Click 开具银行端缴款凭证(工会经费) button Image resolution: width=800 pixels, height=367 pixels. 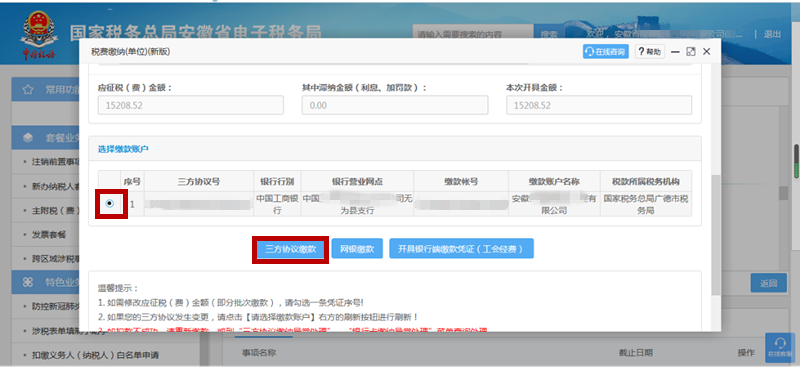click(x=462, y=249)
